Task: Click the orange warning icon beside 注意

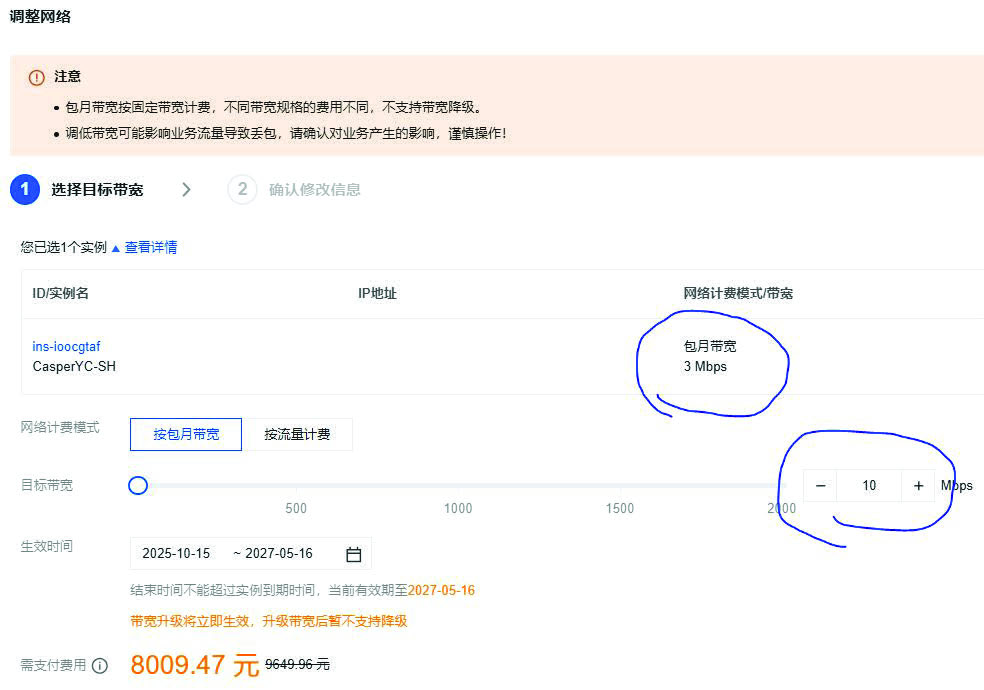Action: (x=37, y=77)
